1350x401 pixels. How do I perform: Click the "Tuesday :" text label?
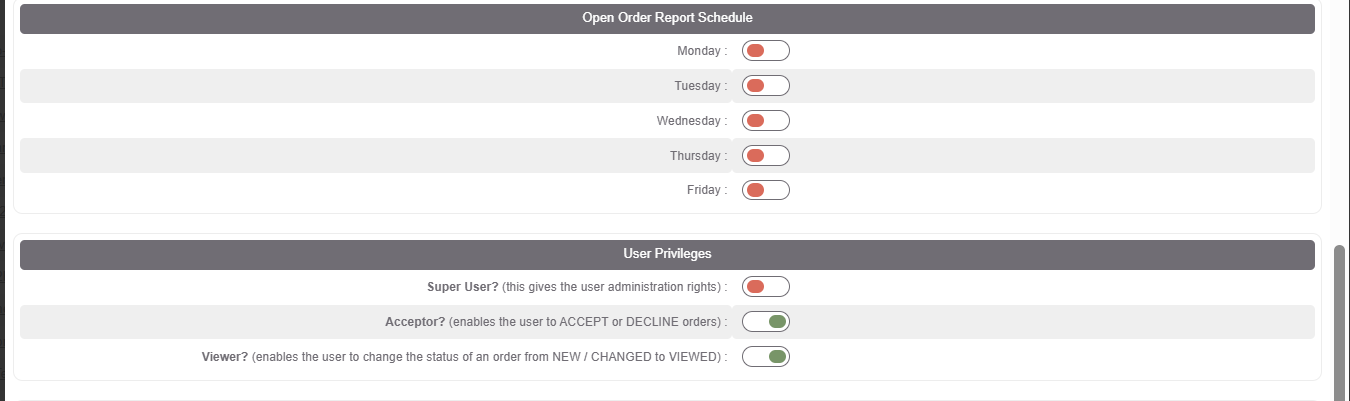(x=700, y=86)
